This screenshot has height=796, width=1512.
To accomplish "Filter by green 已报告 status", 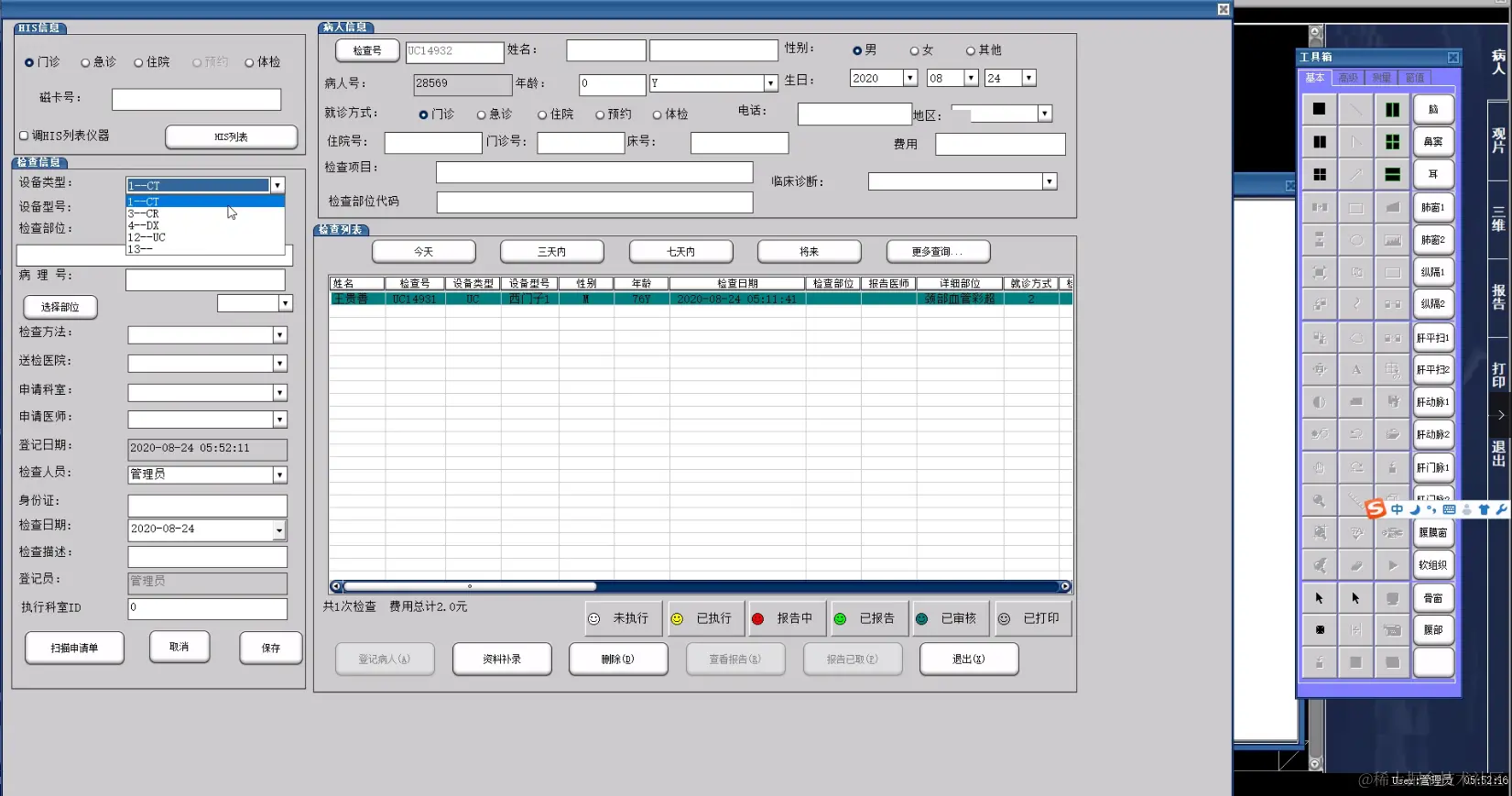I will 869,618.
